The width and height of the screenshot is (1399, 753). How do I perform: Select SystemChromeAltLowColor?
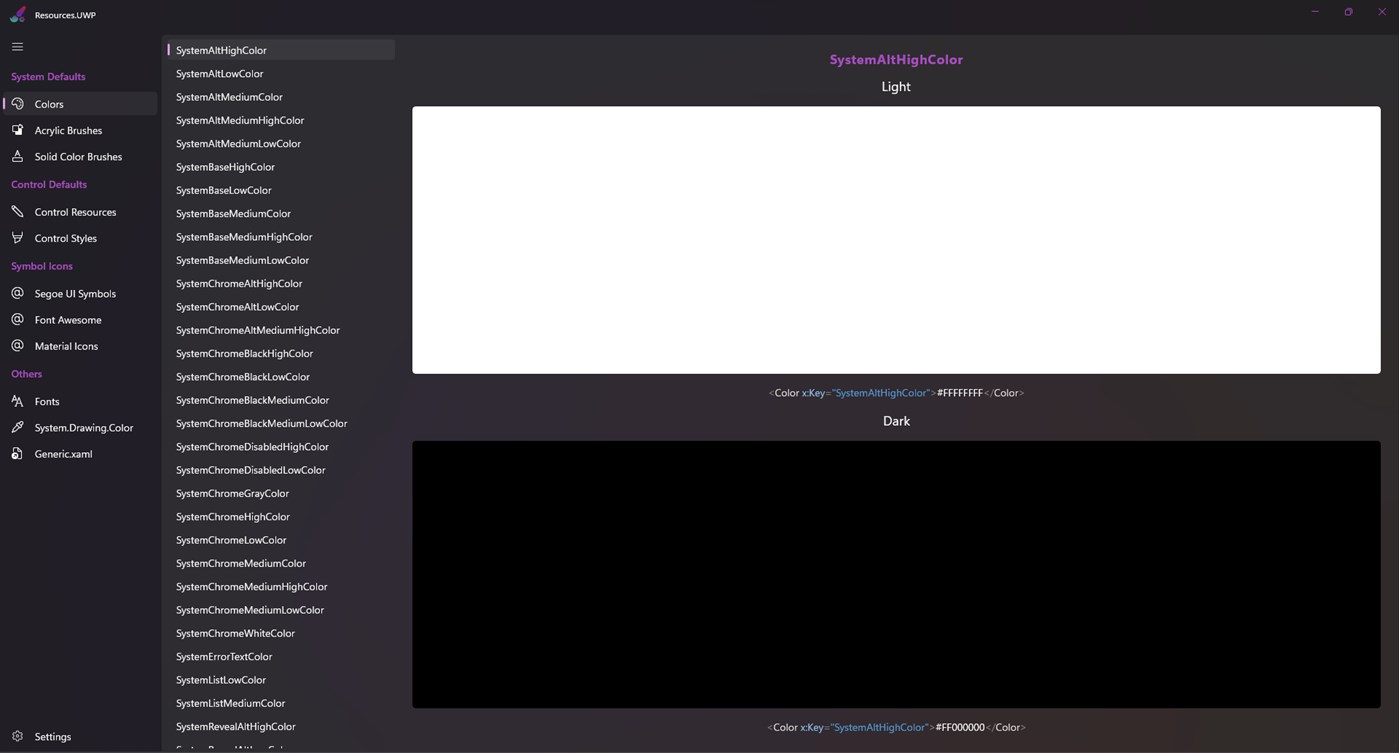pos(280,307)
